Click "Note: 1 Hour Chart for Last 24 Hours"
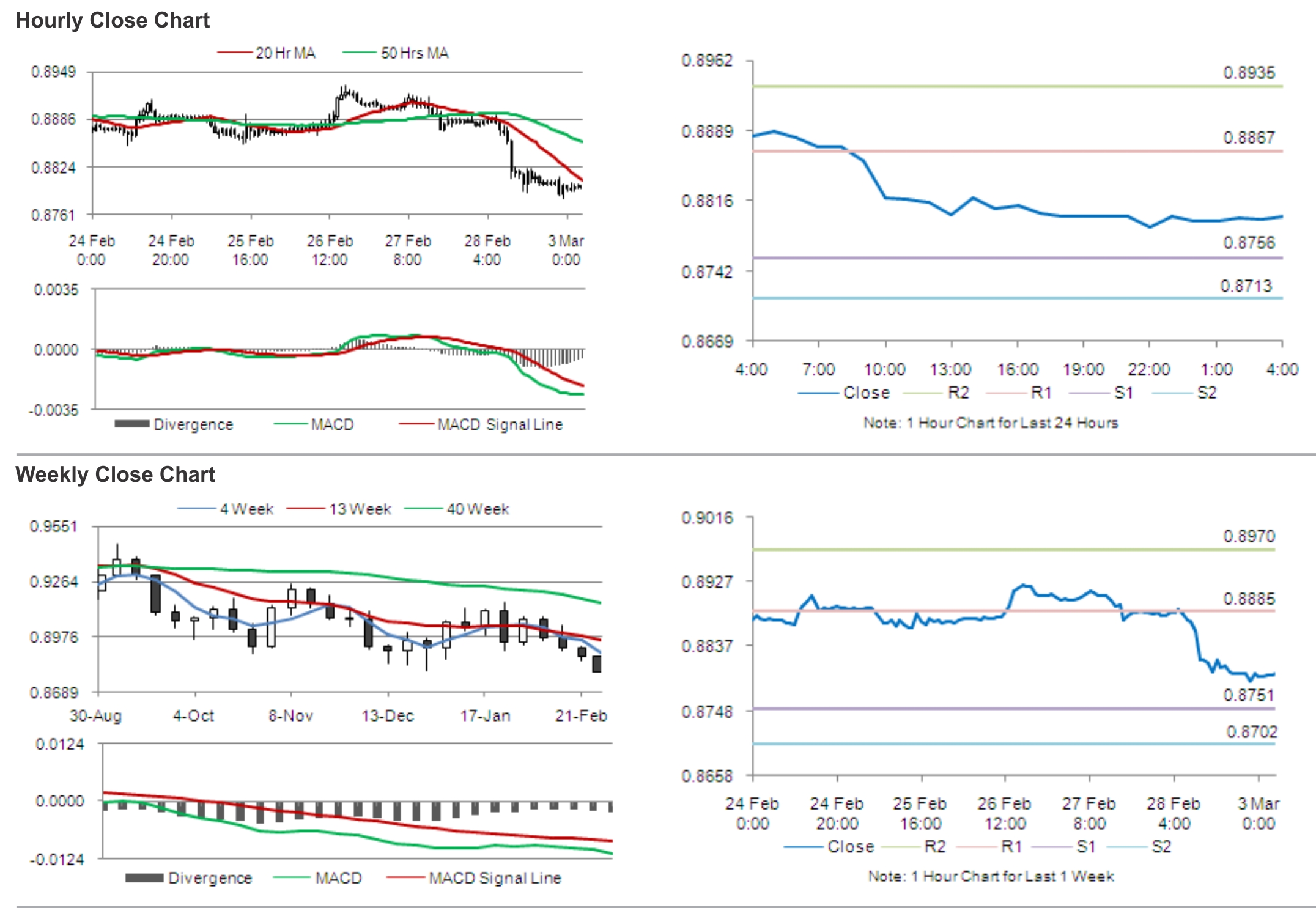 [x=991, y=423]
